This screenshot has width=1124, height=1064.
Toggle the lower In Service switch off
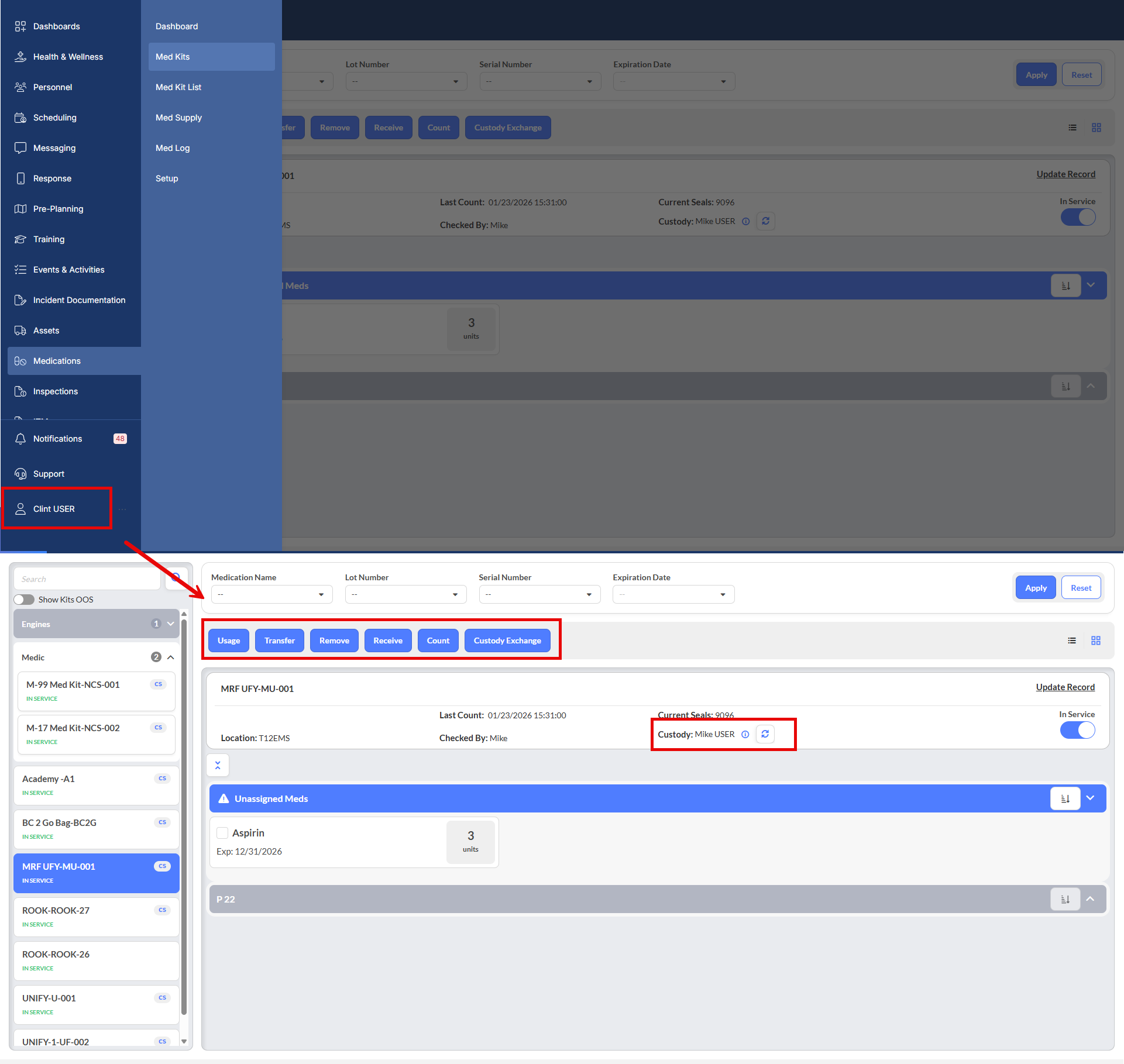1077,730
